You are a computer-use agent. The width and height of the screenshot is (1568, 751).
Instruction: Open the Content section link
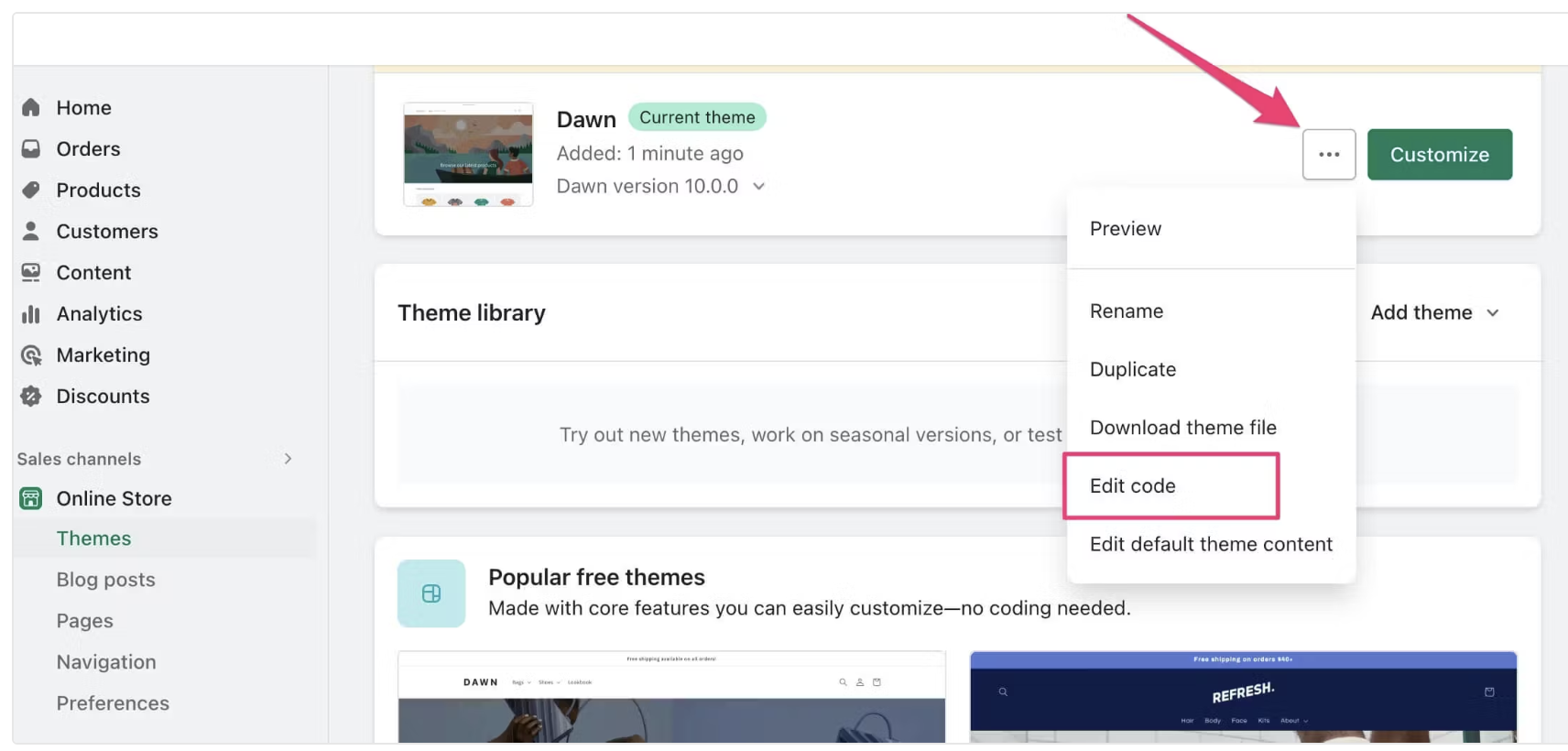(x=93, y=272)
